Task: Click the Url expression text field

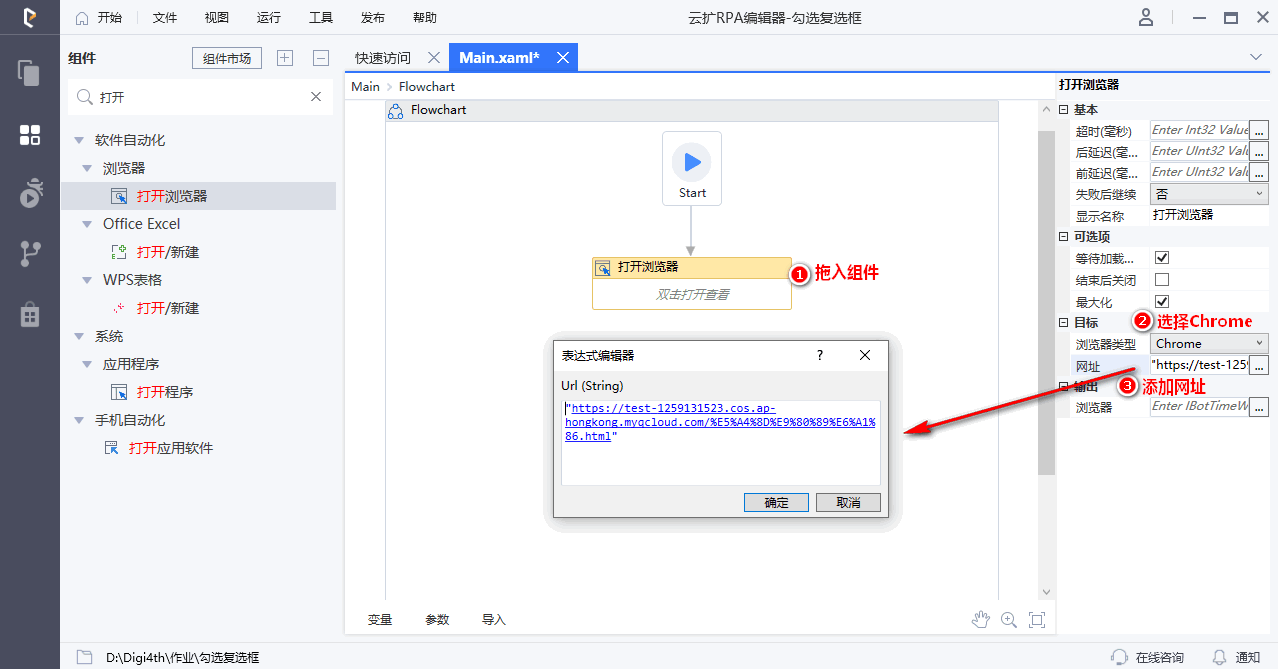Action: tap(720, 442)
